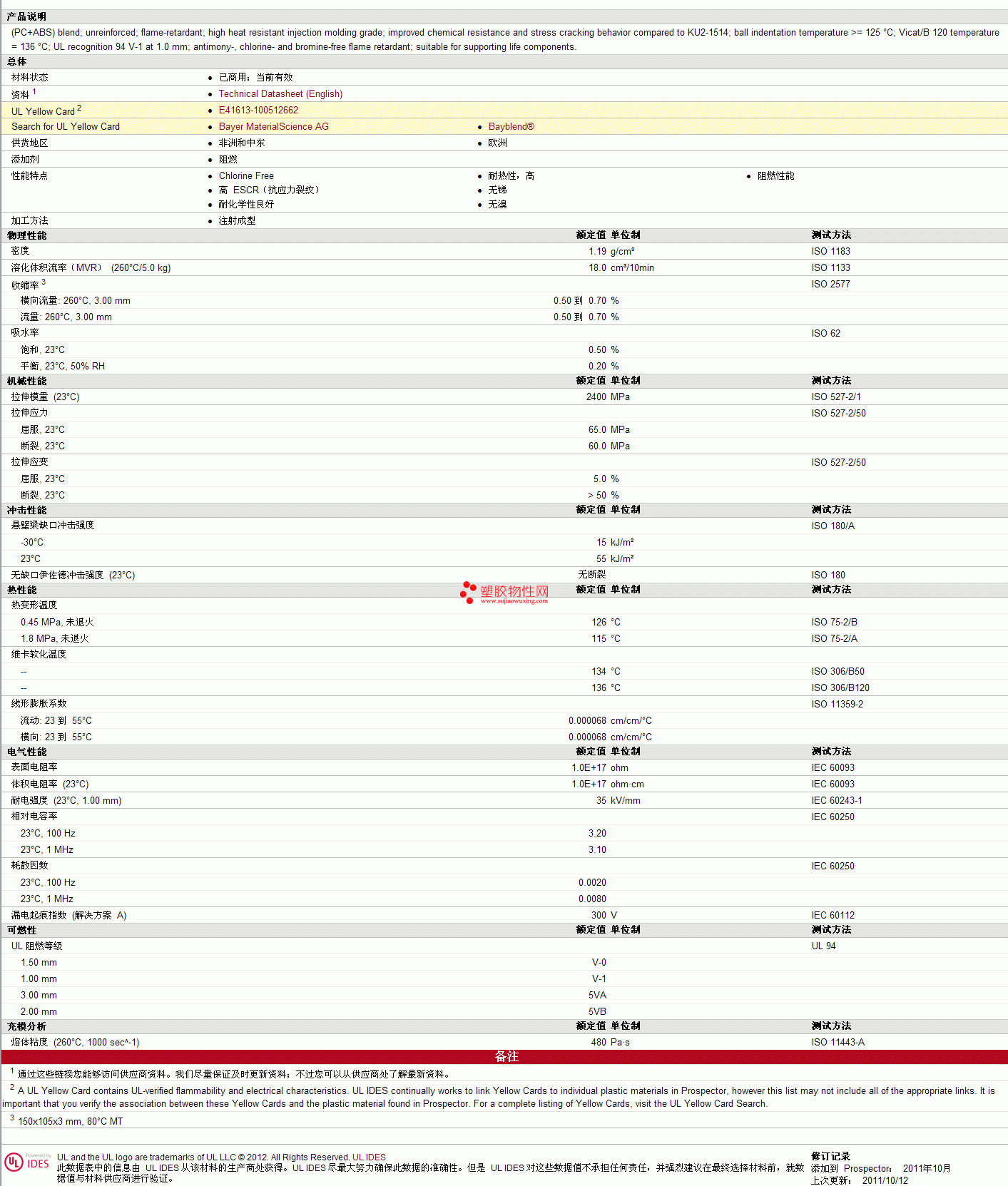Click the Chlorine Free feature entry
Image resolution: width=1008 pixels, height=1186 pixels.
click(x=246, y=175)
